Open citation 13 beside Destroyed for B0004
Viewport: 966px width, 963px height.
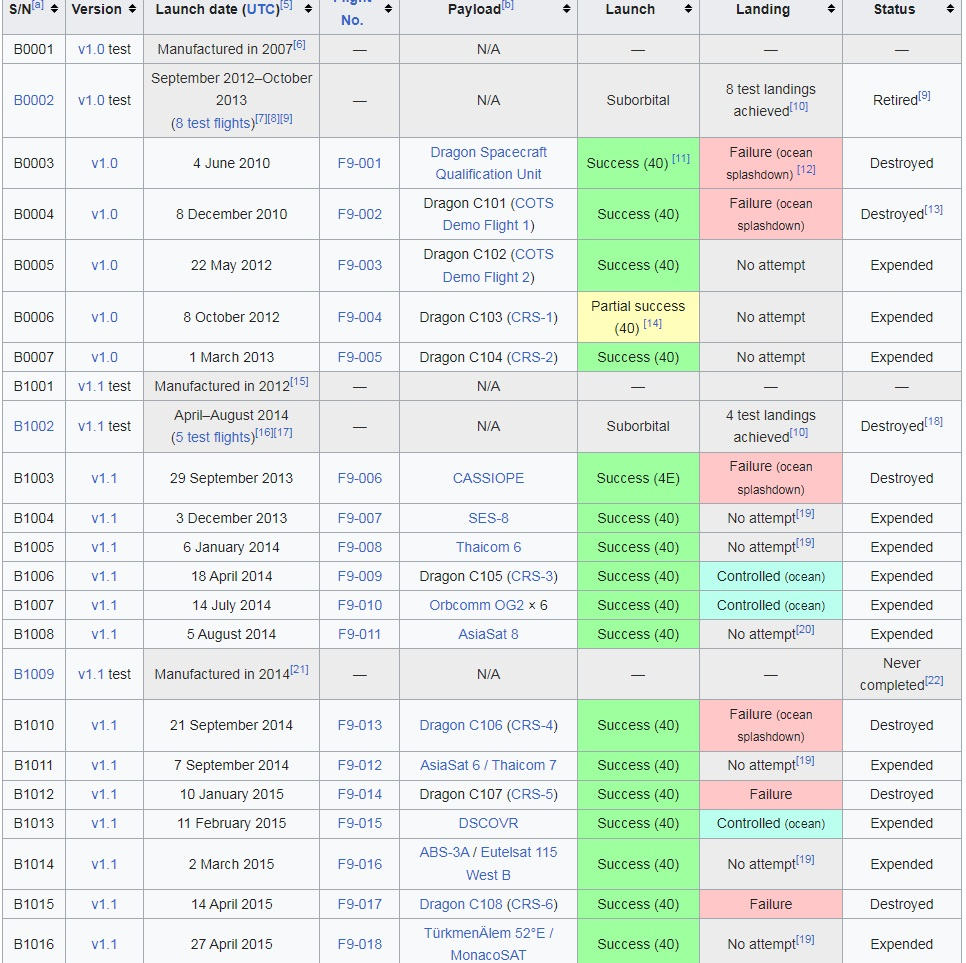(934, 209)
